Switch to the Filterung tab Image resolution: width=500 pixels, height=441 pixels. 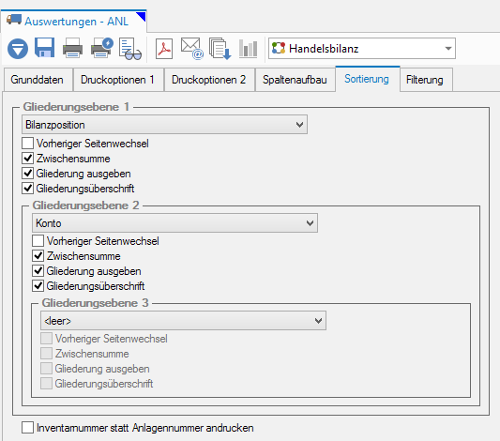point(425,80)
